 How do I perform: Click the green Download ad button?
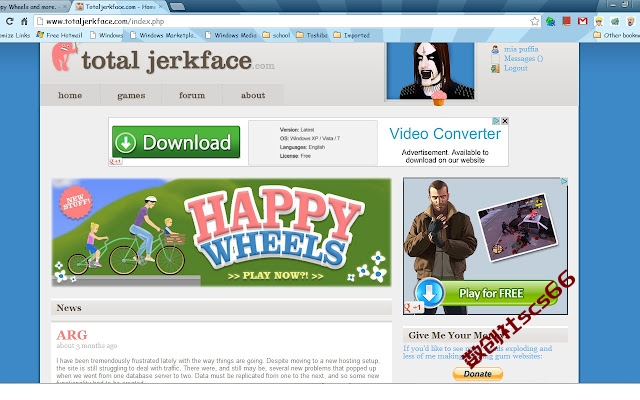tap(176, 142)
